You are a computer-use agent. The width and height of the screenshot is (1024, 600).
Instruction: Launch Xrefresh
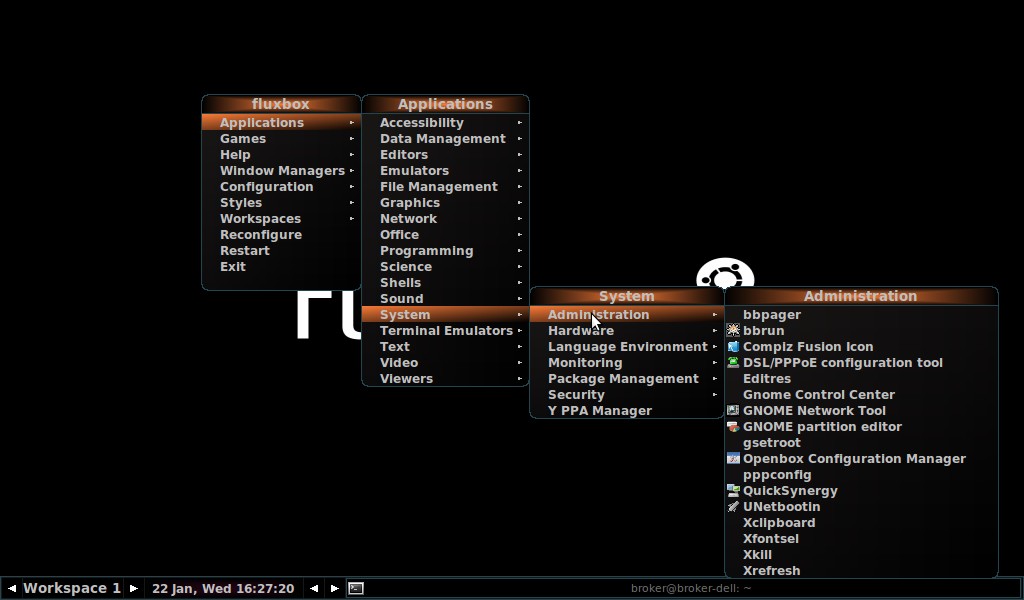coord(861,571)
